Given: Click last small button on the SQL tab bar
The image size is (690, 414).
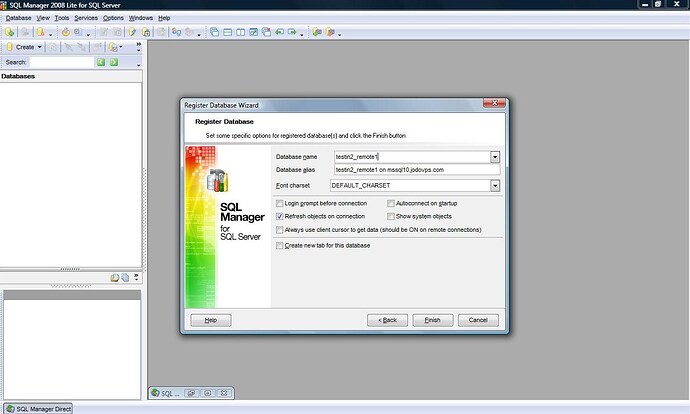Looking at the screenshot, I should click(224, 393).
